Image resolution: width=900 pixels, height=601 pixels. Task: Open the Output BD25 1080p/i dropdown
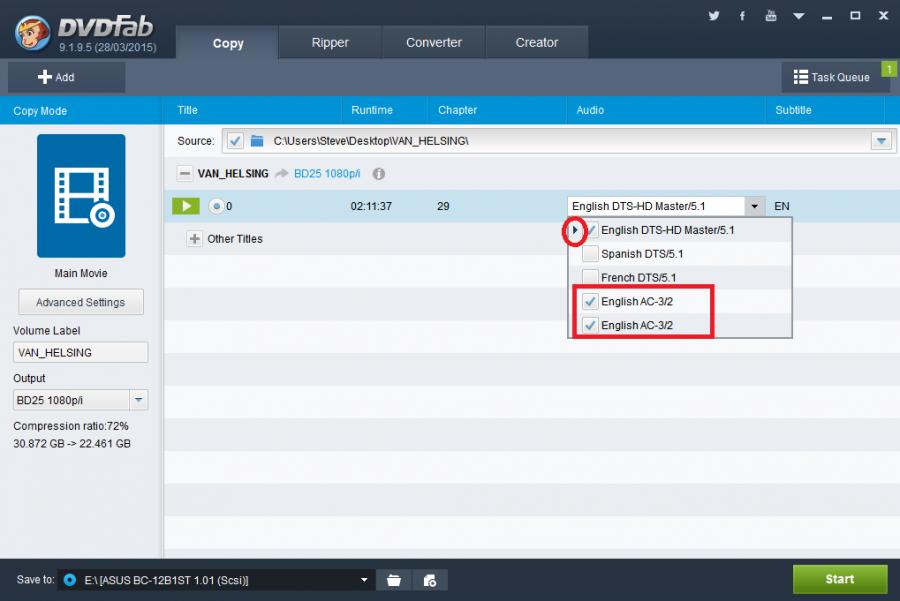80,400
